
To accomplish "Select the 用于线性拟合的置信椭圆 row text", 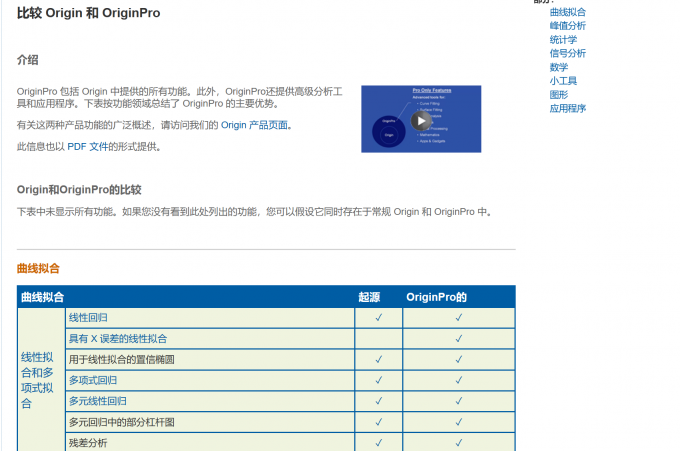I will [x=121, y=359].
